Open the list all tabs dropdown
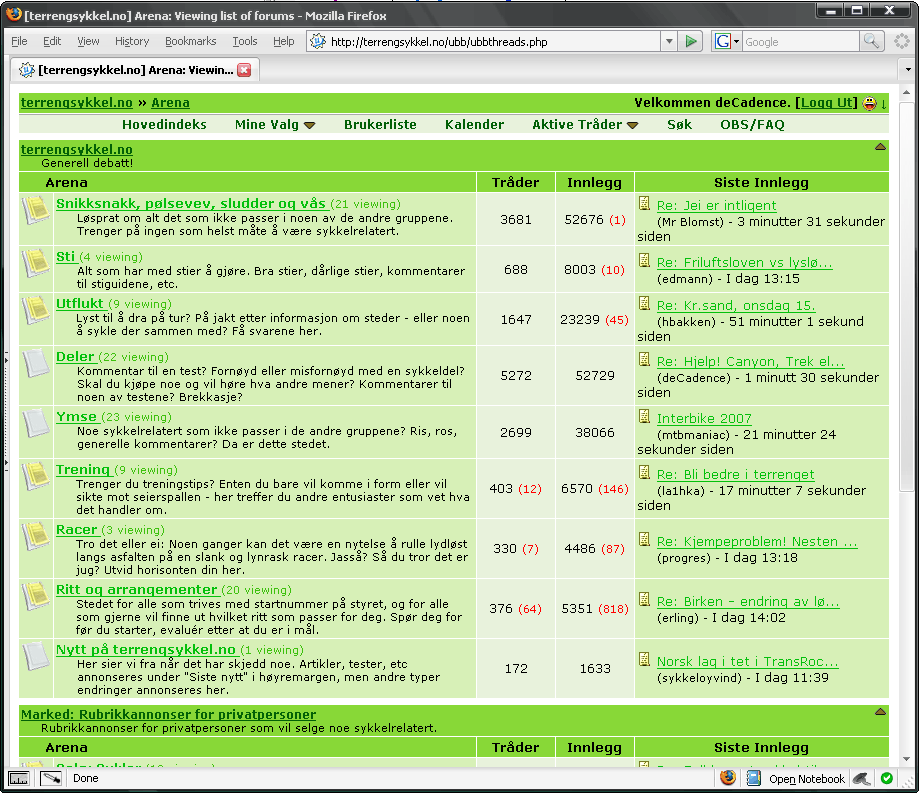 pyautogui.click(x=908, y=70)
